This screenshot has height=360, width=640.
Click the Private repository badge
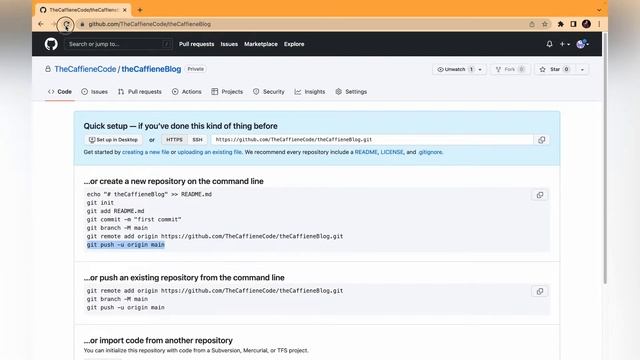(196, 69)
